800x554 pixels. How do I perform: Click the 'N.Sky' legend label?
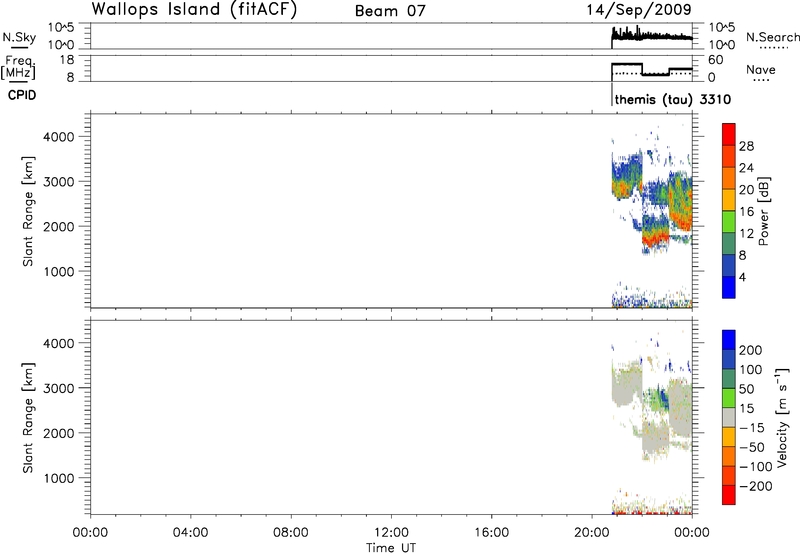[x=19, y=37]
